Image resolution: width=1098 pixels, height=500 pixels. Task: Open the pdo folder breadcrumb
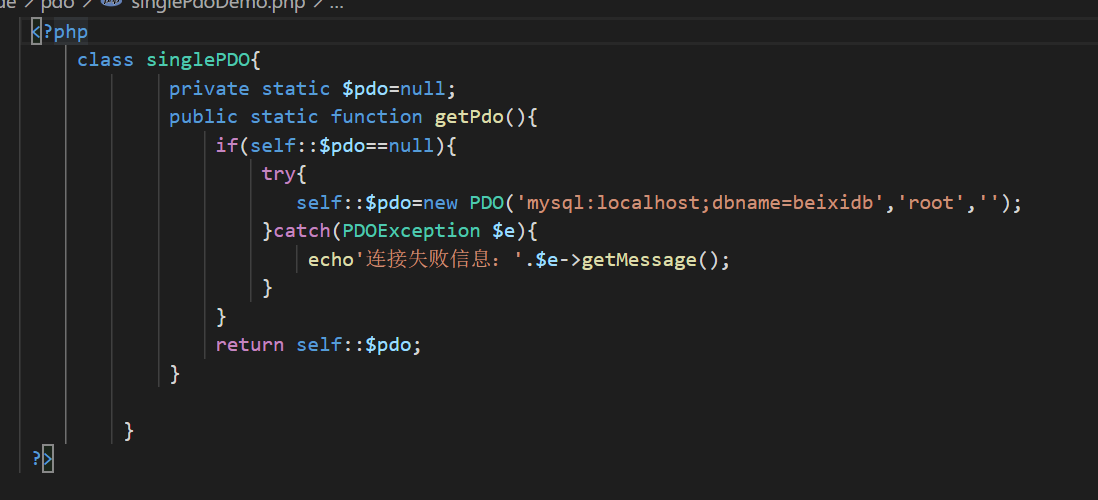[x=57, y=4]
